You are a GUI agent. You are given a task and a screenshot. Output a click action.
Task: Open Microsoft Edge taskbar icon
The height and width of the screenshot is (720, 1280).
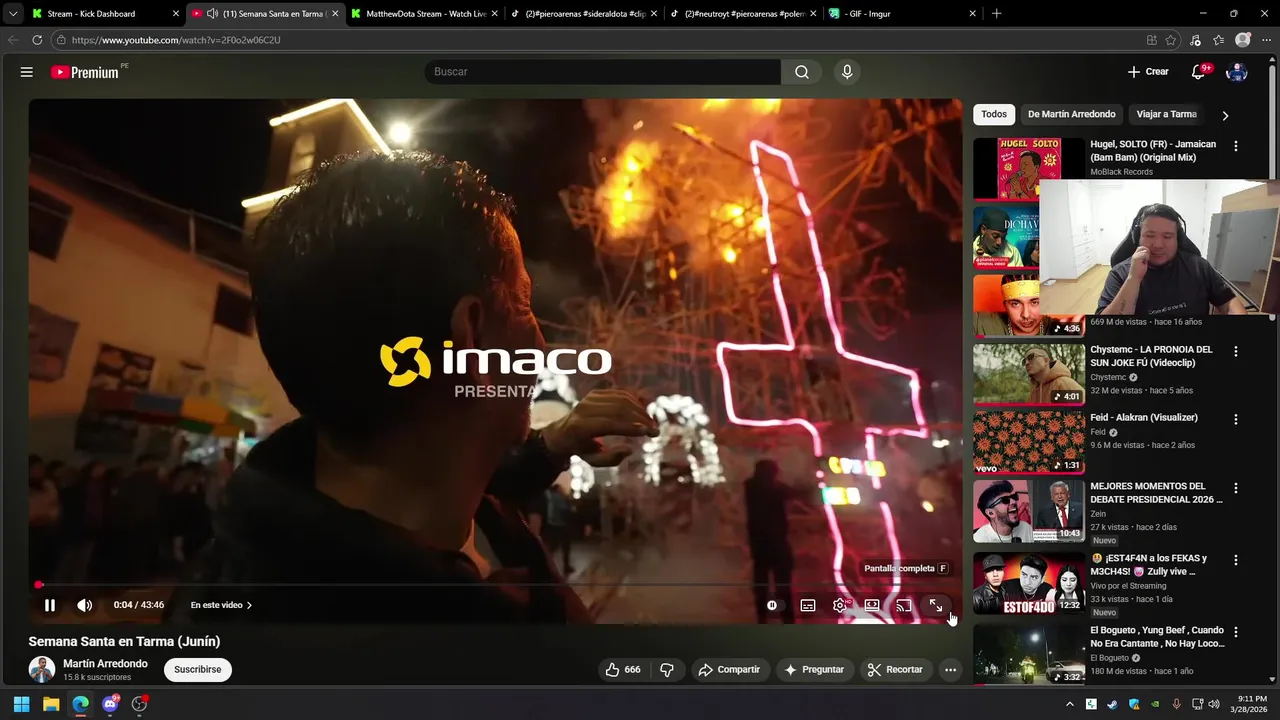(81, 704)
